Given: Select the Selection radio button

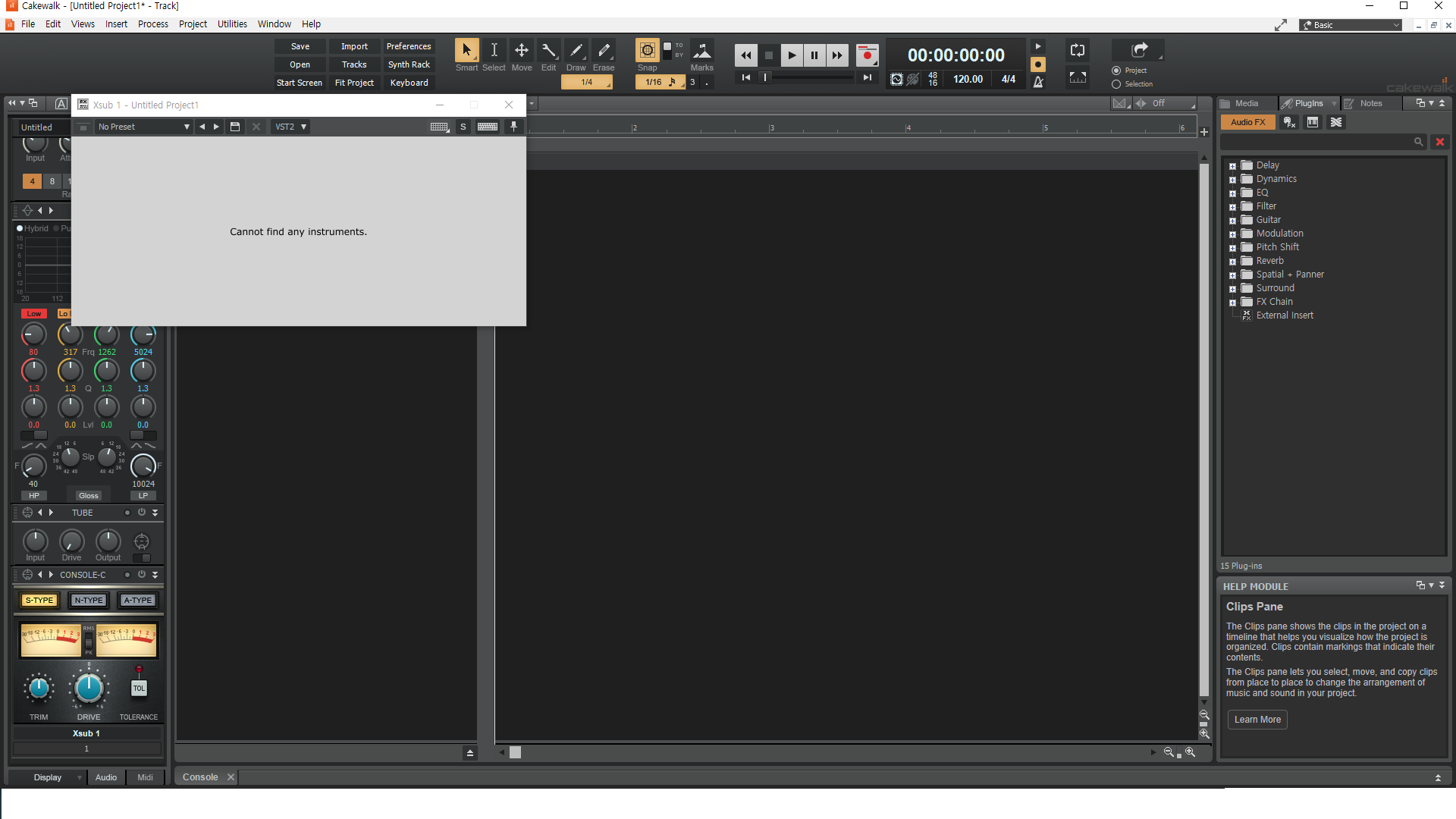Looking at the screenshot, I should 1116,84.
